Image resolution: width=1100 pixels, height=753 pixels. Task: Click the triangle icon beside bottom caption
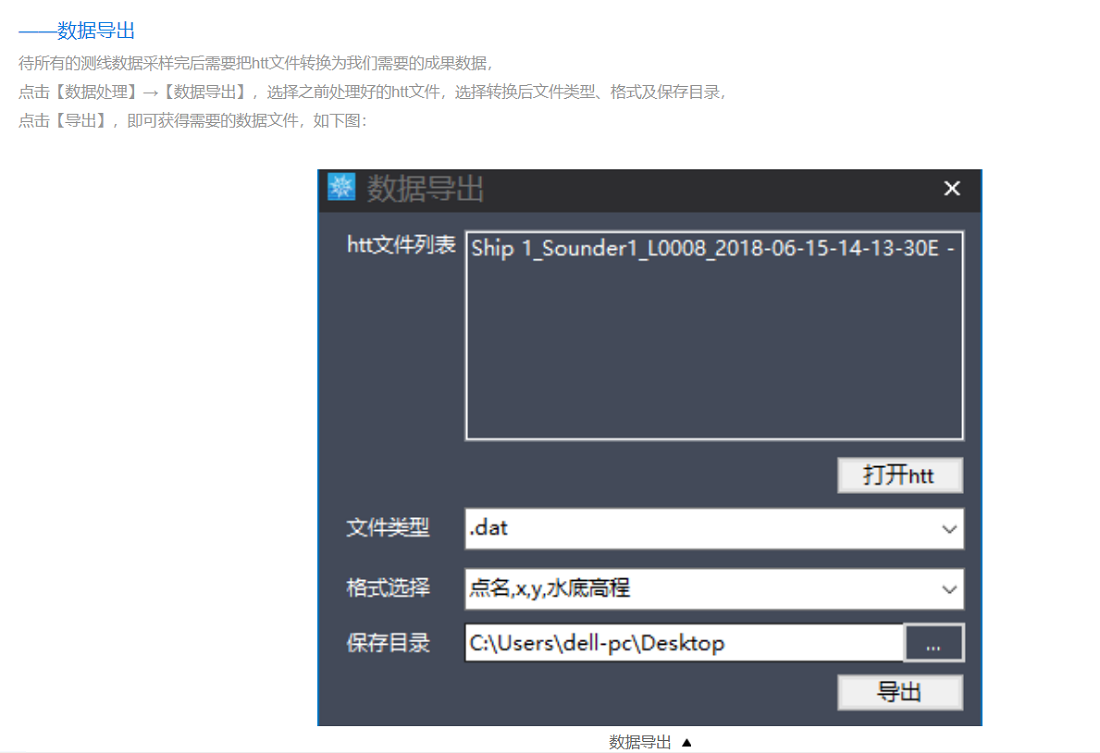tap(686, 742)
